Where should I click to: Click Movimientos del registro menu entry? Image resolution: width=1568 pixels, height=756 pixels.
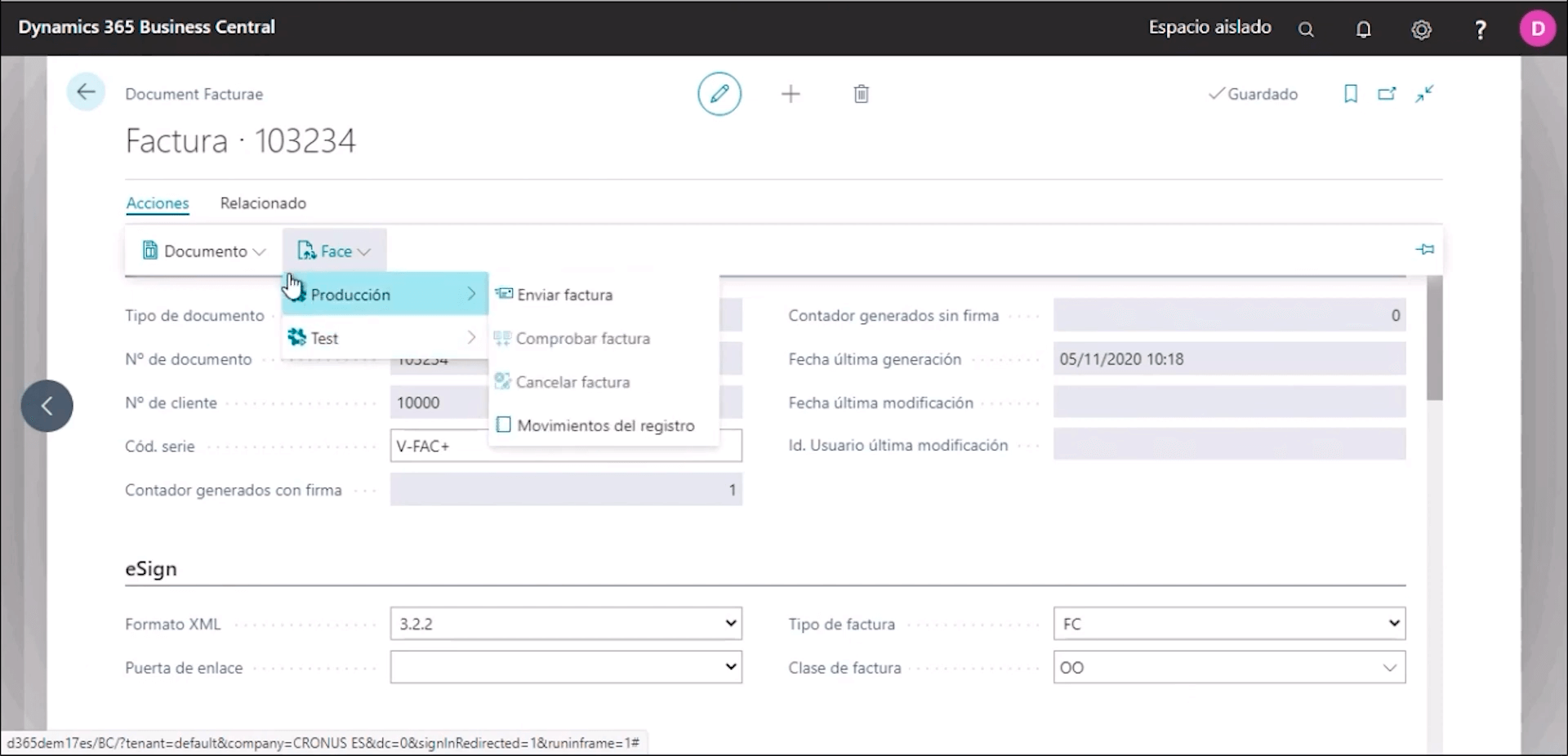605,425
